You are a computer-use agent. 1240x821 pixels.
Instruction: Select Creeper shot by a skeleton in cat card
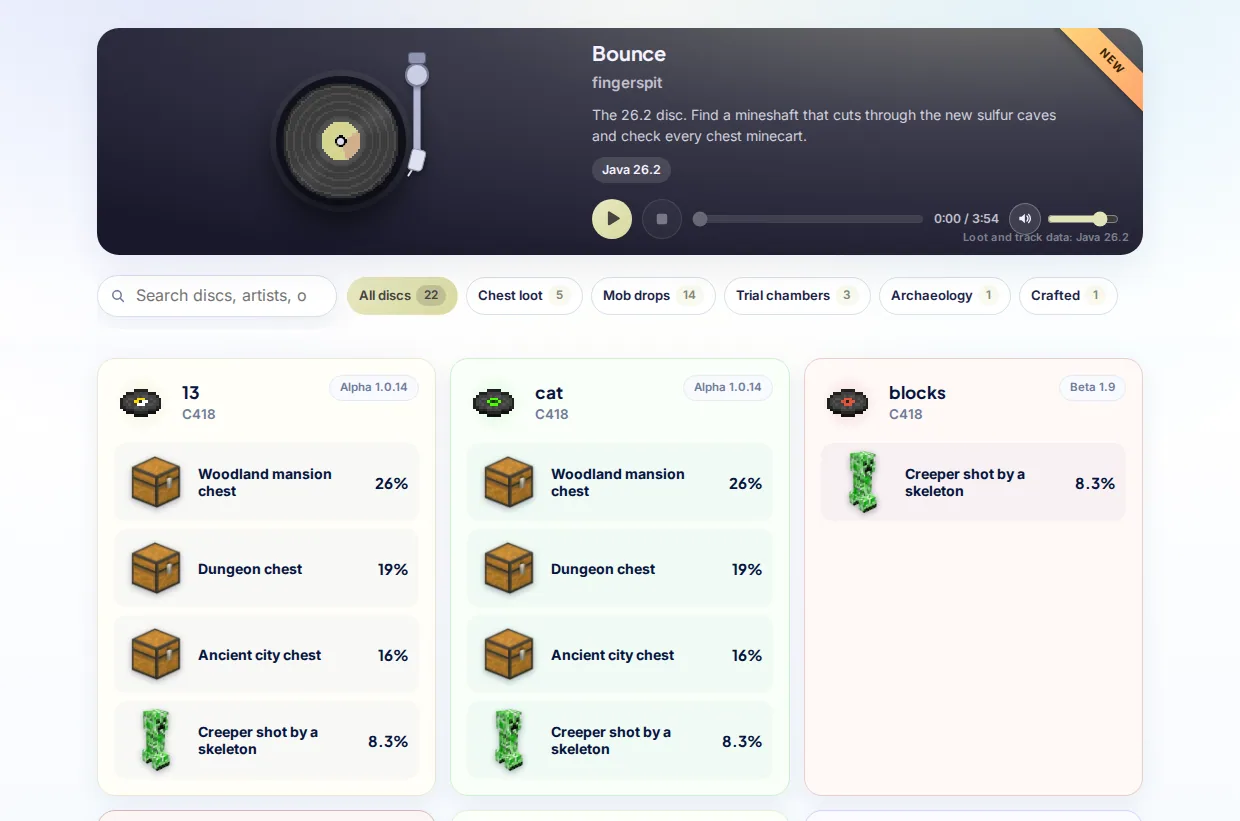point(611,741)
